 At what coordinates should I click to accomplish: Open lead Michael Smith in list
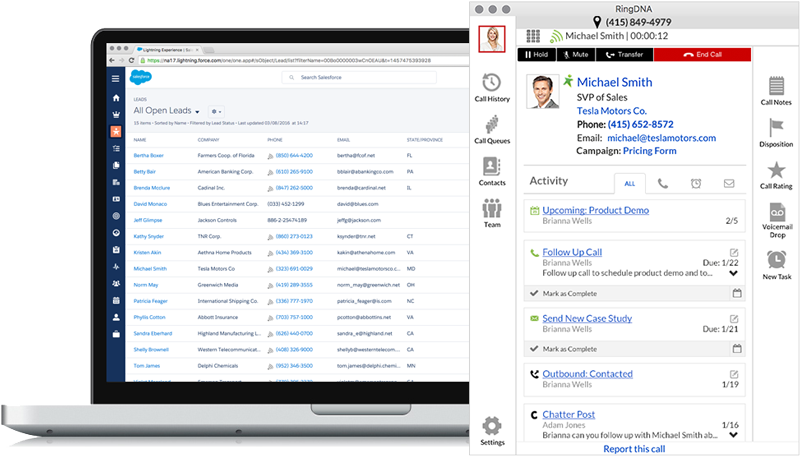tap(150, 269)
